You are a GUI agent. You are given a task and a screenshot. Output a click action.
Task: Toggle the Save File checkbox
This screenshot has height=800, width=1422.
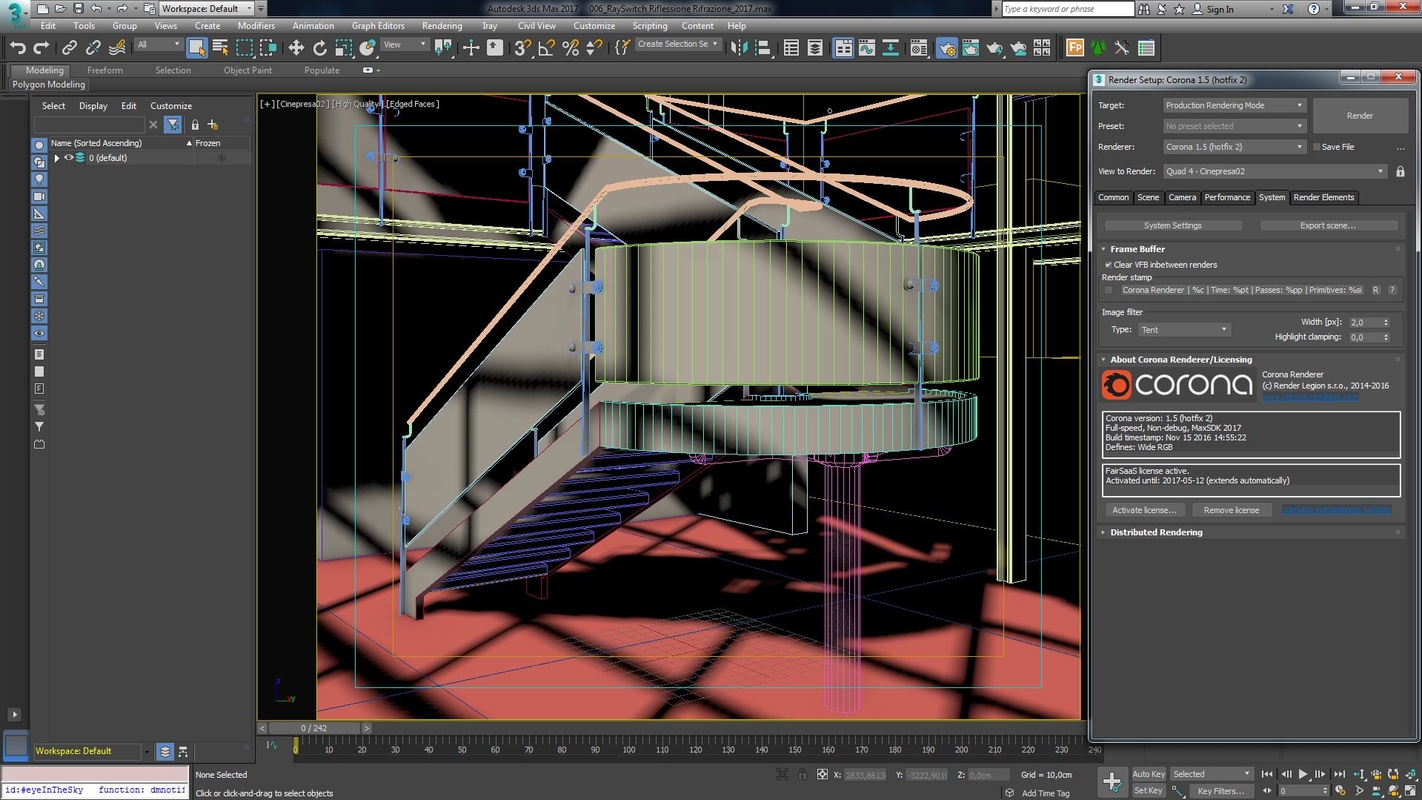click(x=1317, y=147)
